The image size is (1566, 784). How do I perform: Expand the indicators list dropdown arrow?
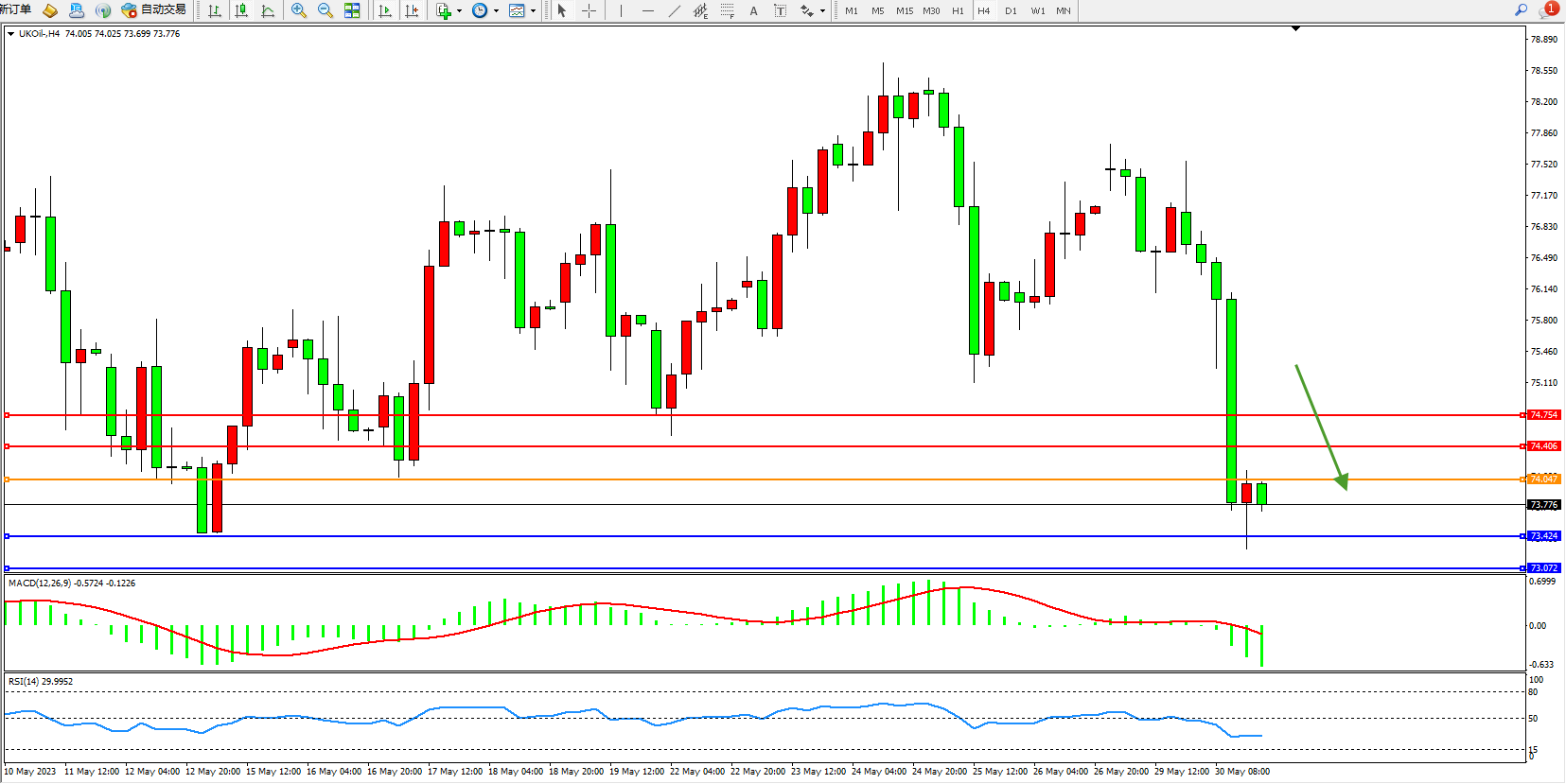(x=459, y=11)
